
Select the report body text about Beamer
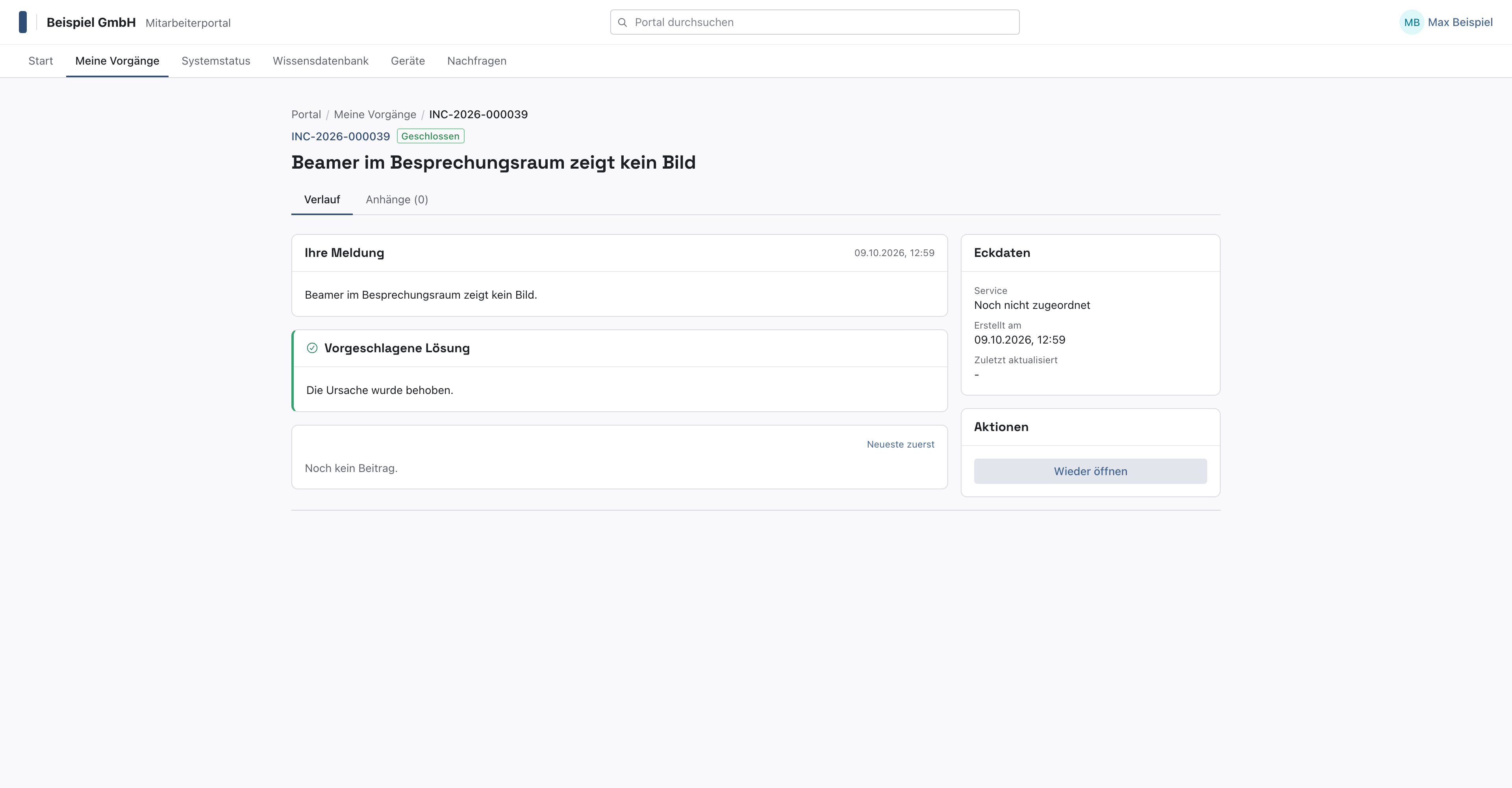421,295
